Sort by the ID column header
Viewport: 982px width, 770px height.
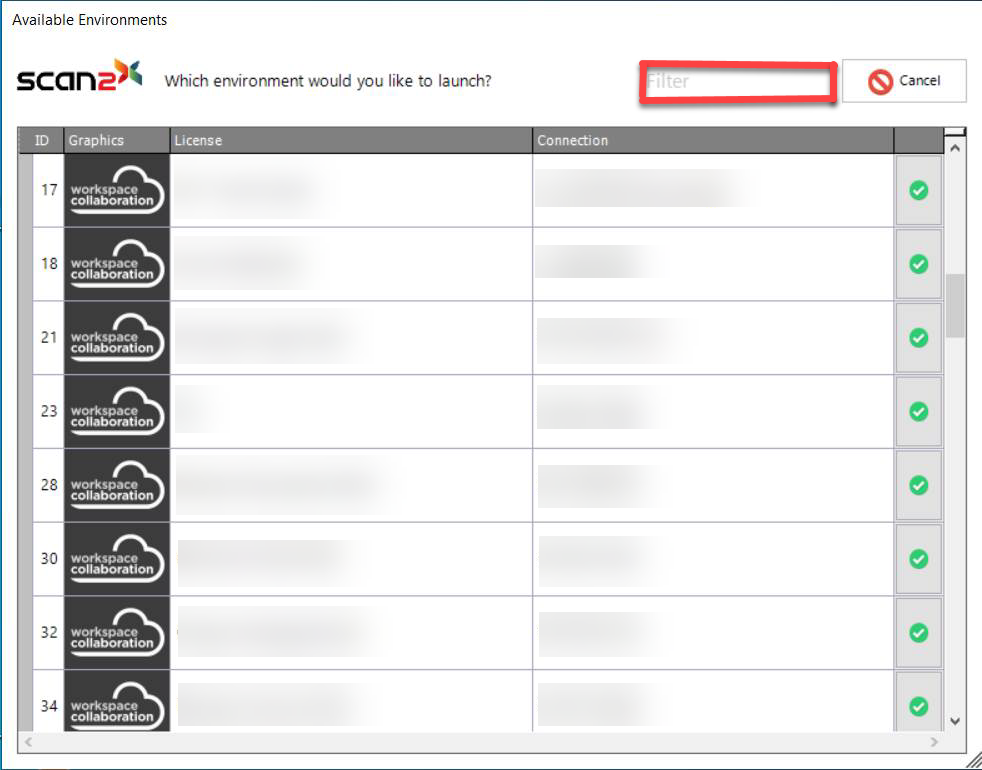42,140
